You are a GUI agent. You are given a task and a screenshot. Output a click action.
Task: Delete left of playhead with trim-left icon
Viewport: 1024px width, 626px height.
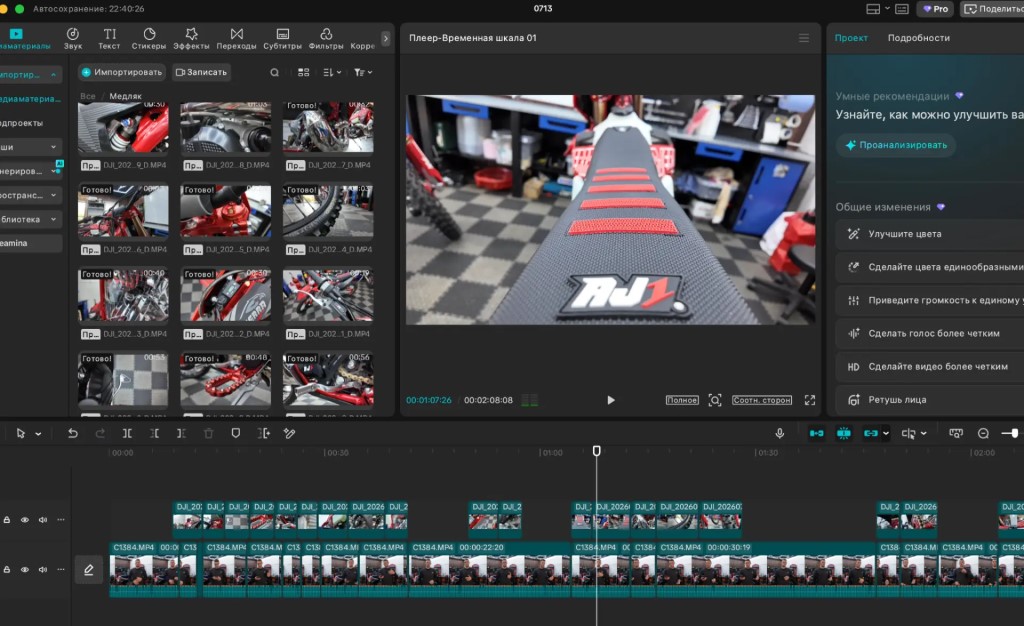click(154, 433)
